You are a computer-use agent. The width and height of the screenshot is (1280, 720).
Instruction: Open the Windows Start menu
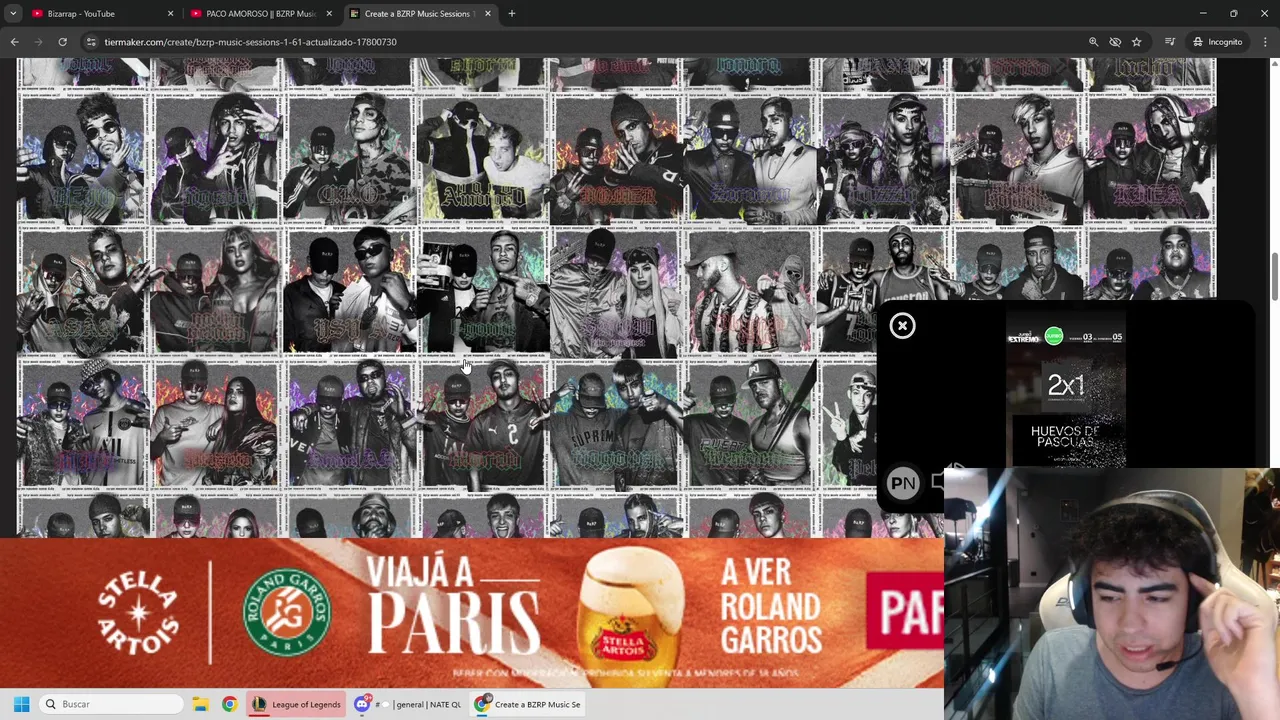(x=21, y=704)
